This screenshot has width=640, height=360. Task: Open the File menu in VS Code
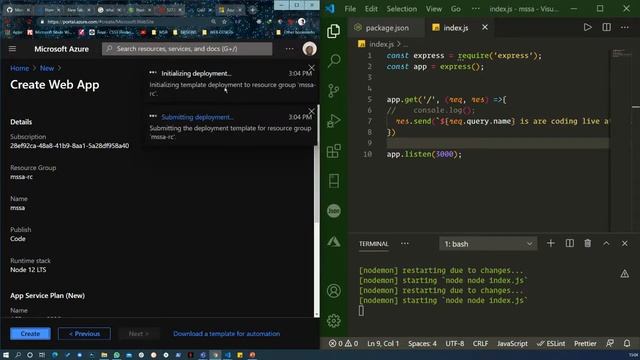click(x=350, y=9)
